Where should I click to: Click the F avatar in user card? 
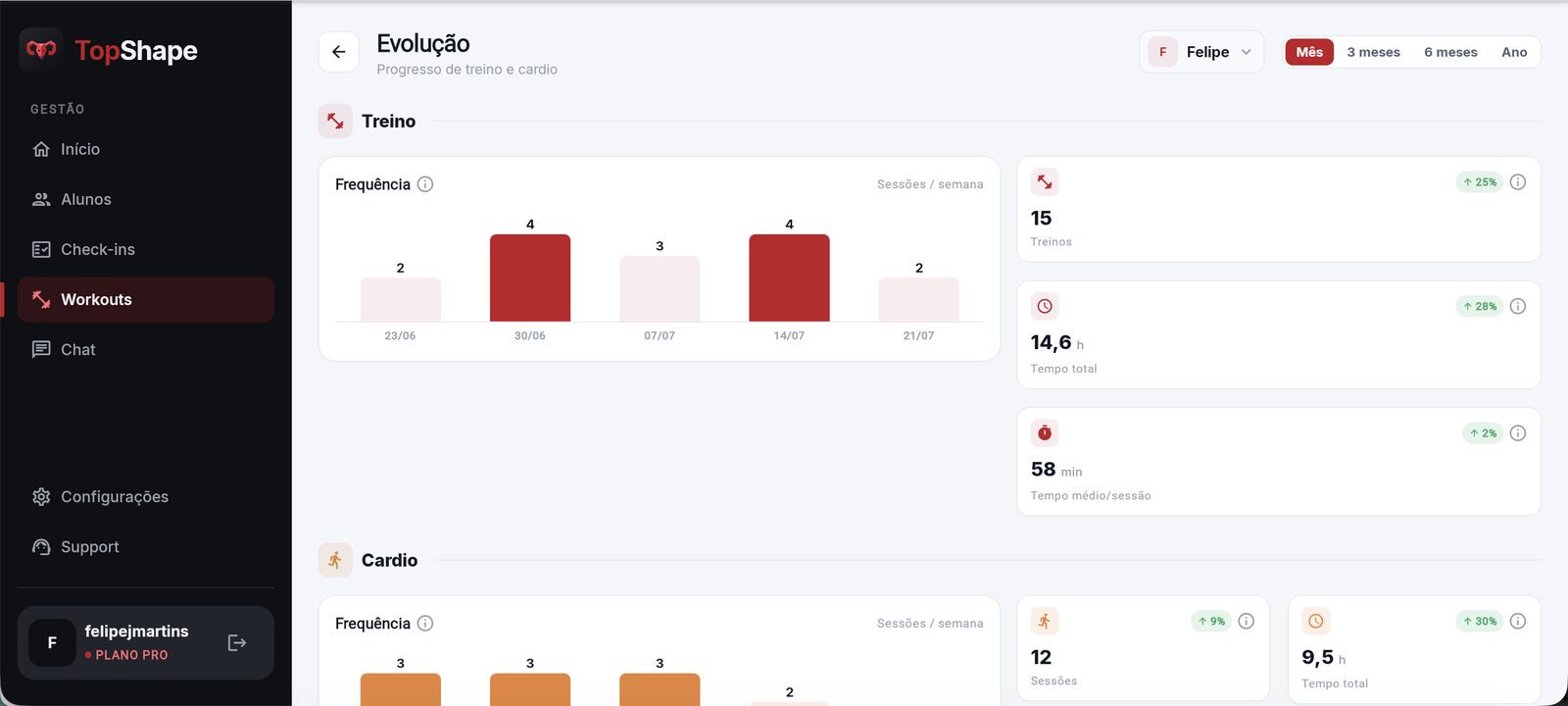coord(52,643)
